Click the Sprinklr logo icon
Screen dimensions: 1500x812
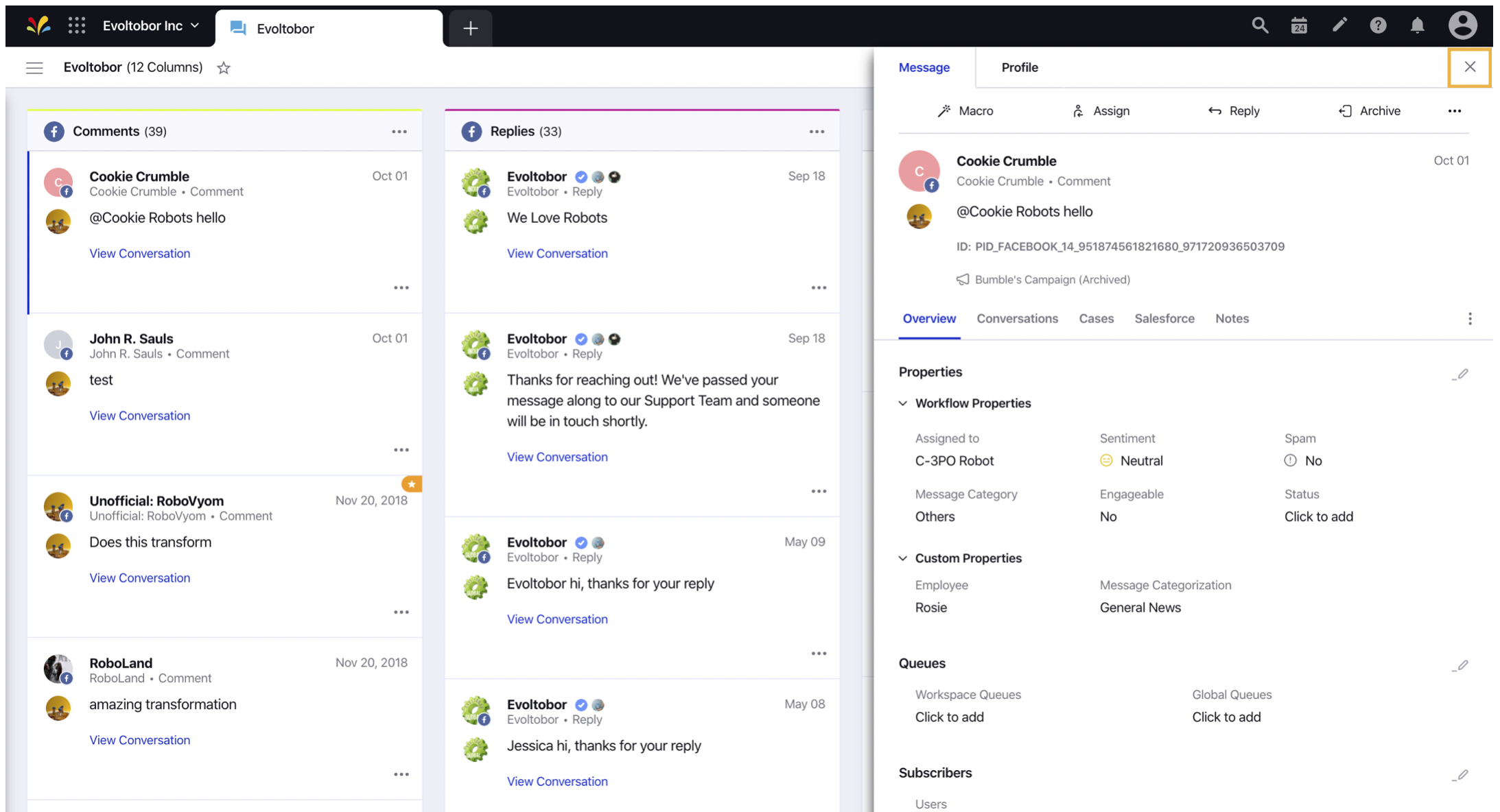[x=39, y=26]
